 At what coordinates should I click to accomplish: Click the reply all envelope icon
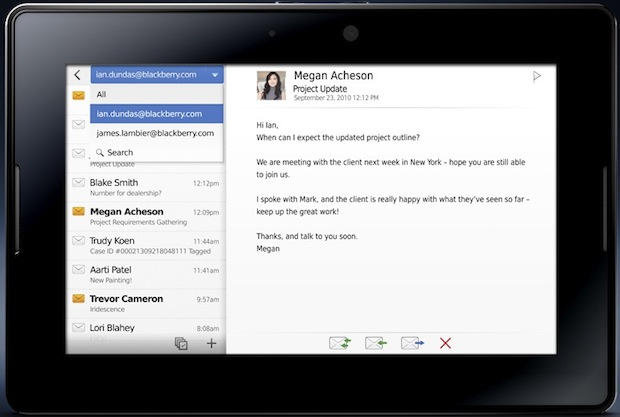(340, 343)
